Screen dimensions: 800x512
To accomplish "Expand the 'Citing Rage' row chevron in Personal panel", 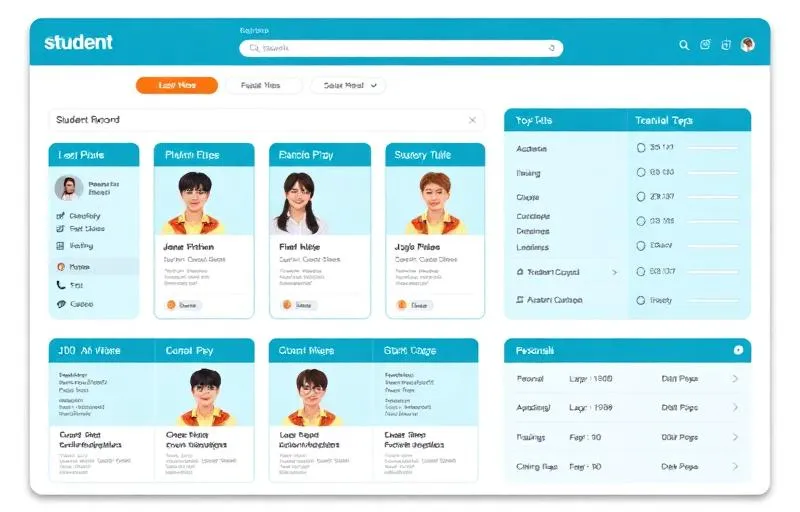I will [x=735, y=466].
